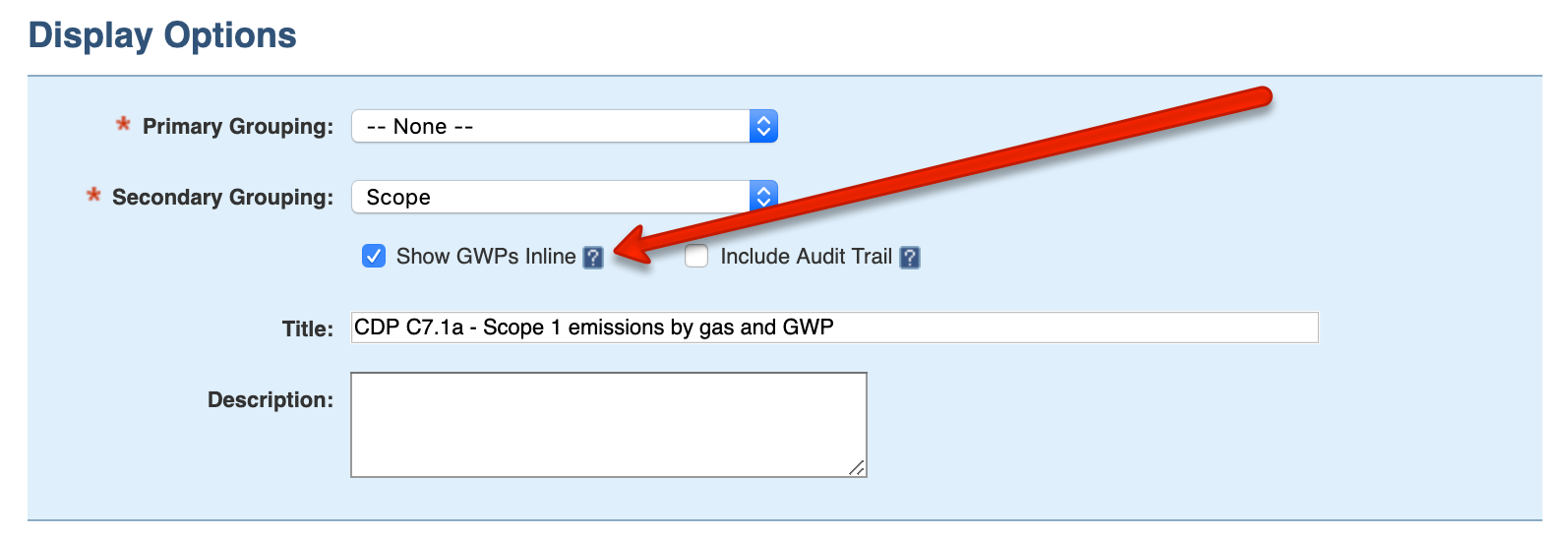This screenshot has height=537, width=1568.
Task: Uncheck the Show GWPs Inline checkbox
Action: pos(374,257)
